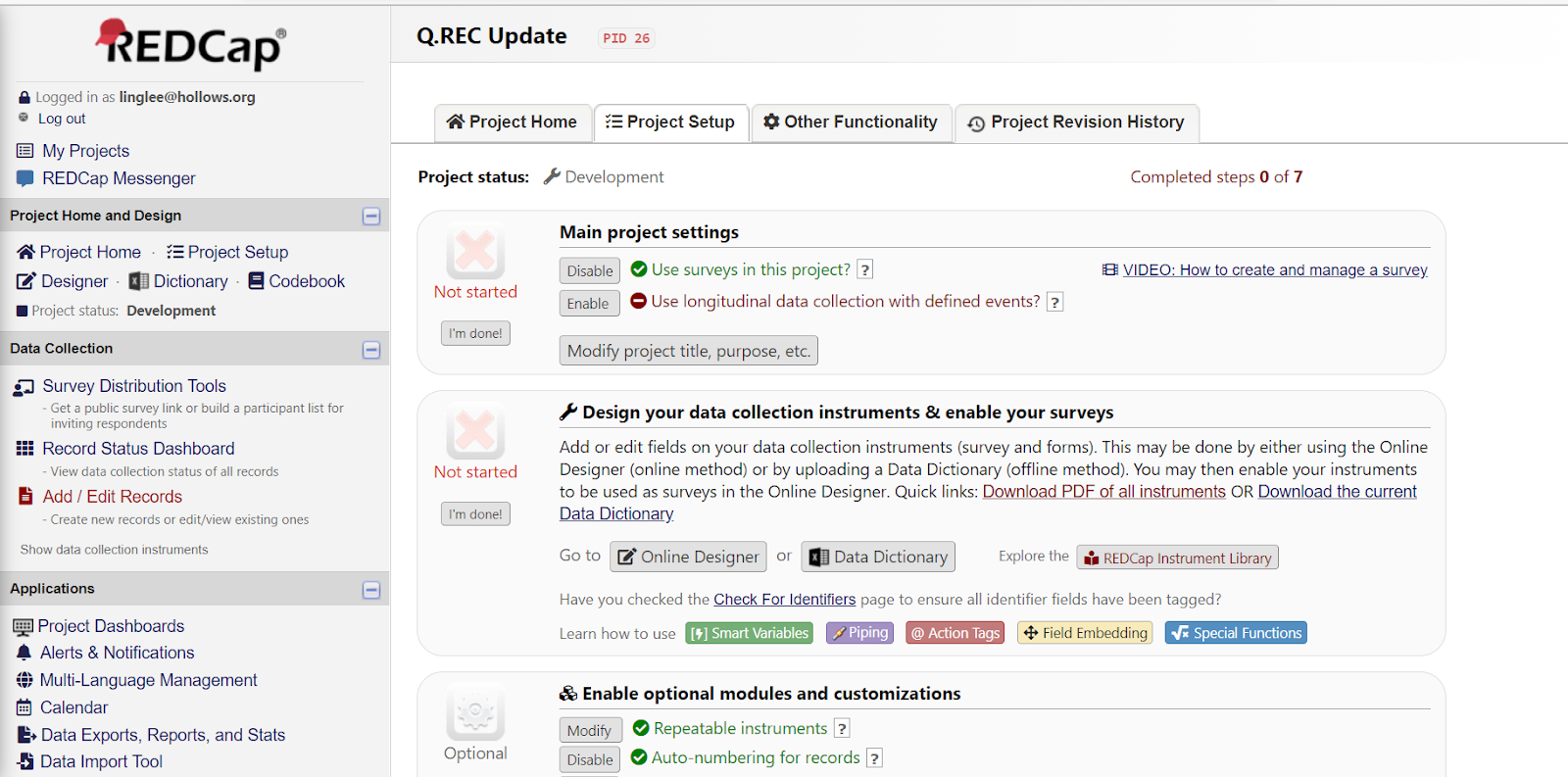Open the Other Functionality tab

(x=852, y=122)
